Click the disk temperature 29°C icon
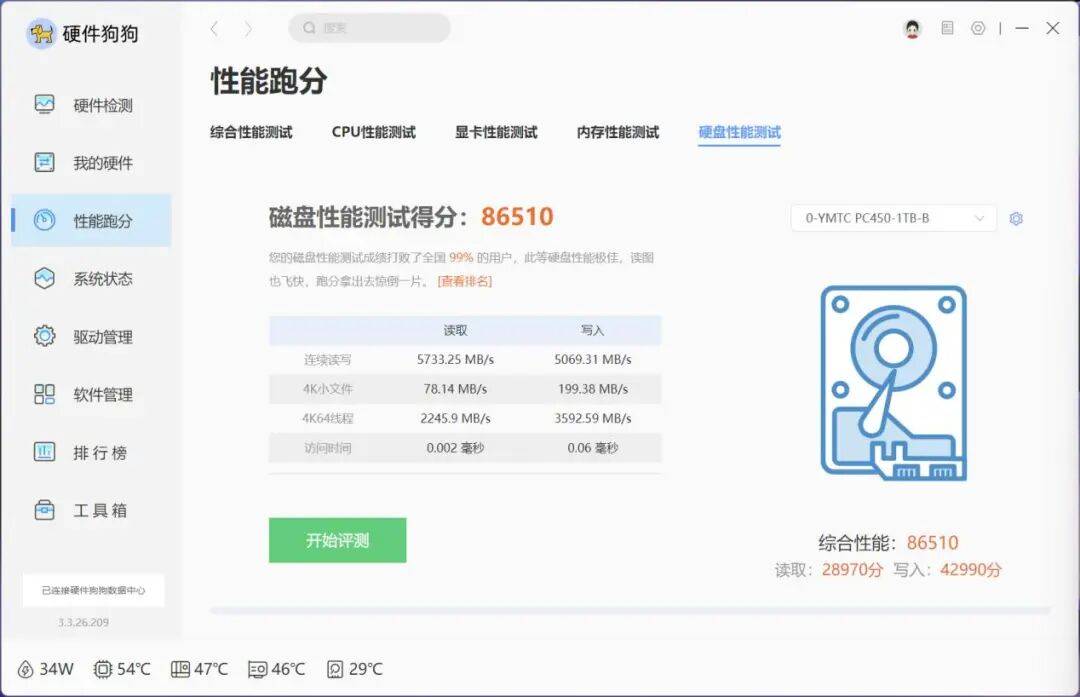The height and width of the screenshot is (697, 1080). click(x=335, y=669)
